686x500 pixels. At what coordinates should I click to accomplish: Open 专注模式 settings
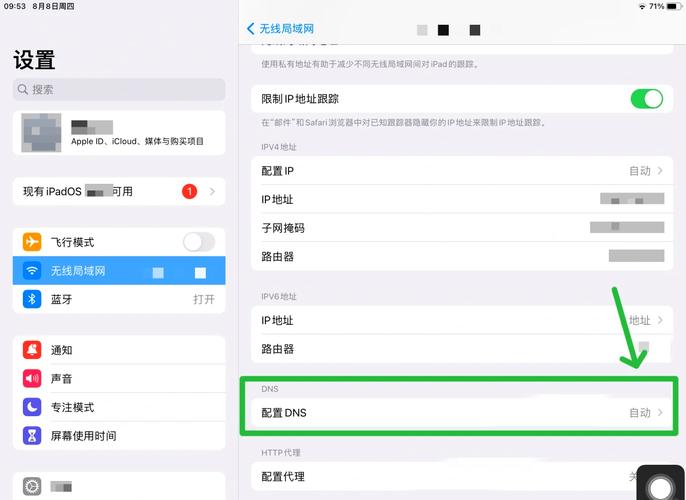119,407
